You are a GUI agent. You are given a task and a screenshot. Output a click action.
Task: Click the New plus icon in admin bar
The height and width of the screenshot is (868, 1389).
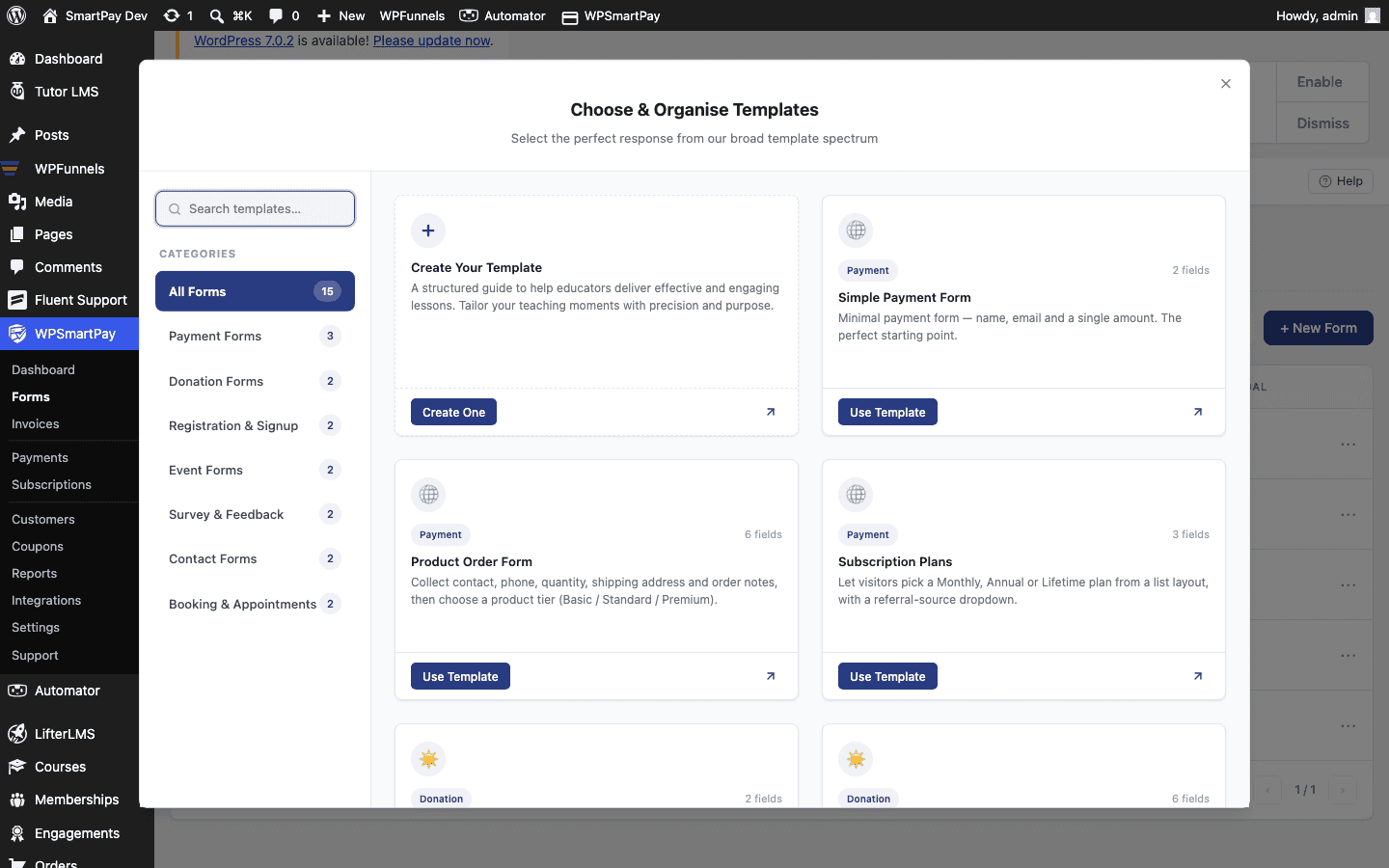pyautogui.click(x=324, y=15)
